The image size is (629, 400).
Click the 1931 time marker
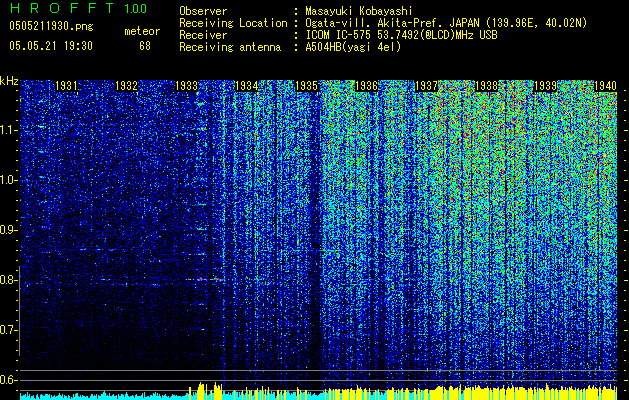pyautogui.click(x=66, y=86)
